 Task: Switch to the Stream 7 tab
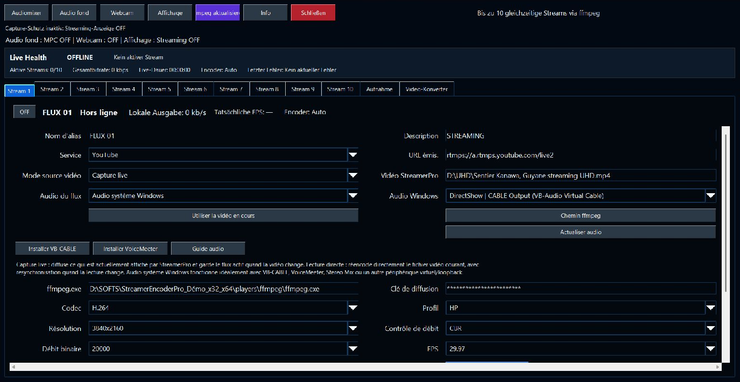point(231,89)
